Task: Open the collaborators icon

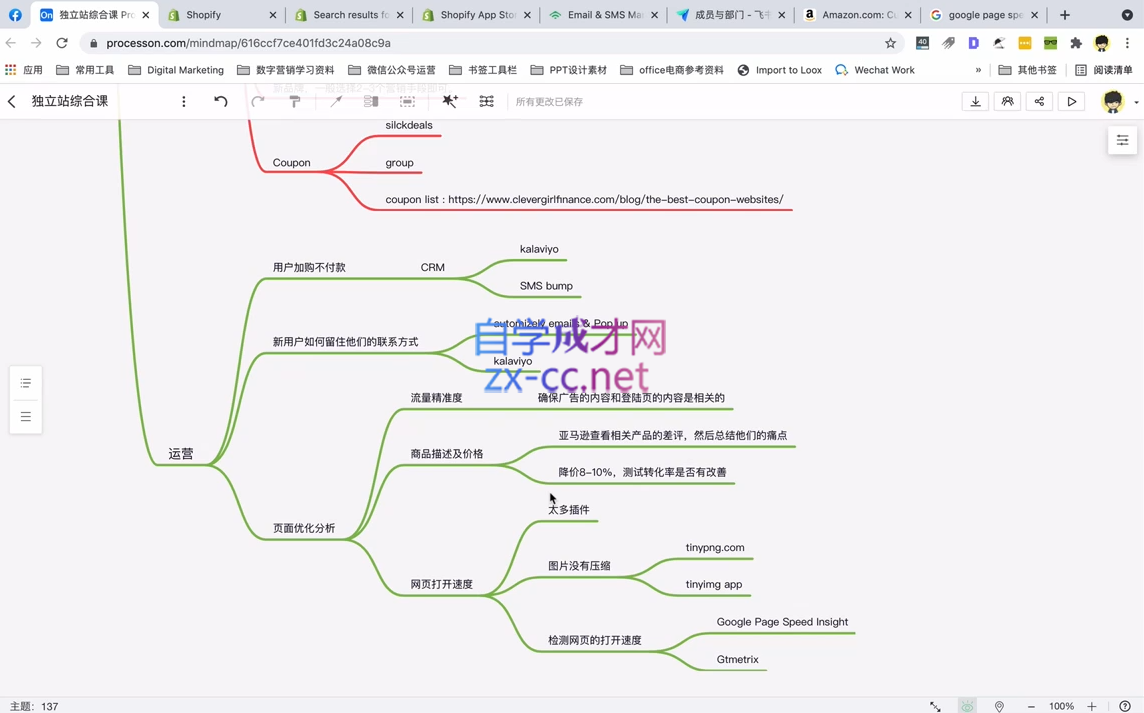Action: (x=1008, y=101)
